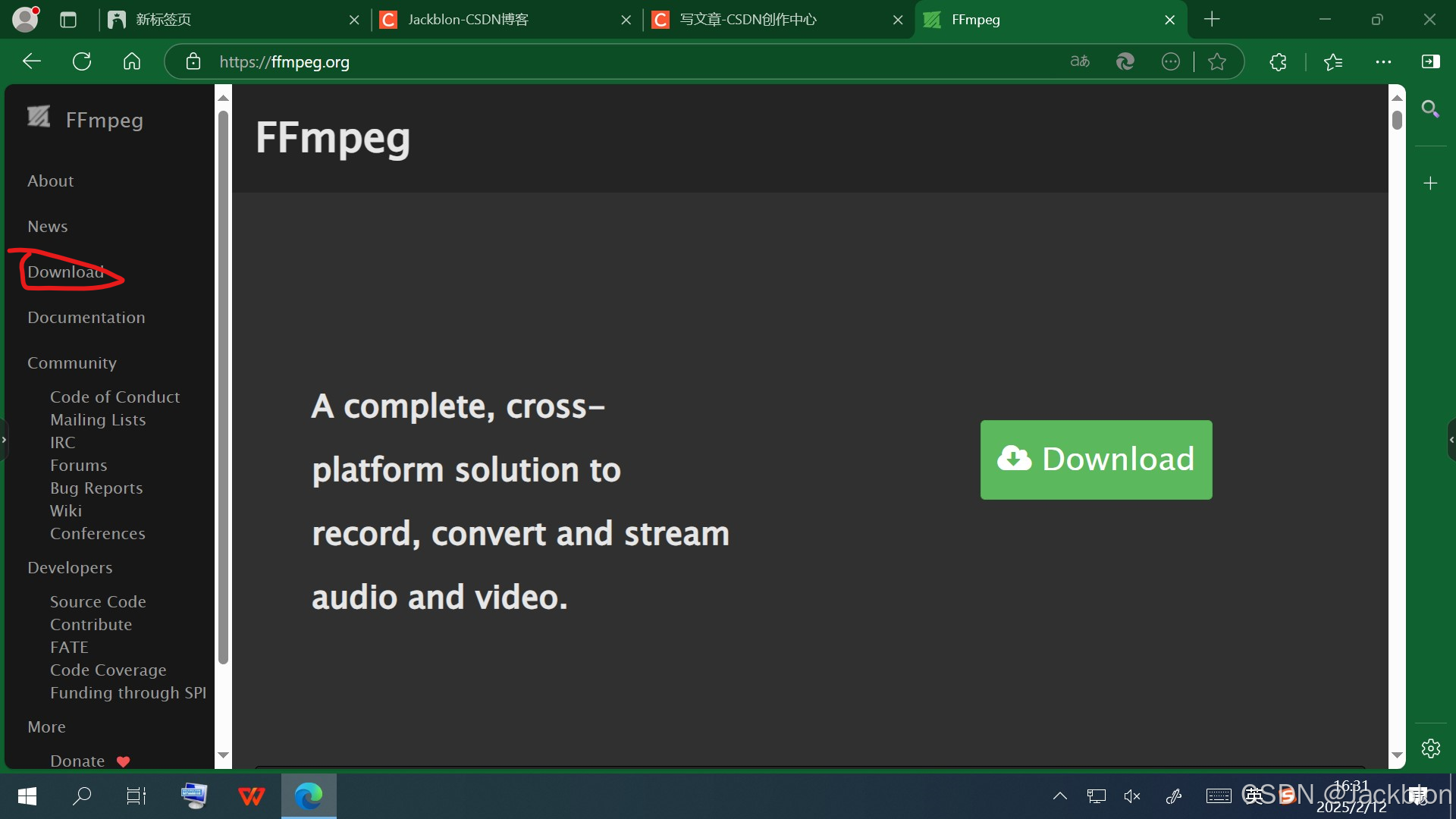
Task: Open the Documentation sidebar link
Action: pos(86,317)
